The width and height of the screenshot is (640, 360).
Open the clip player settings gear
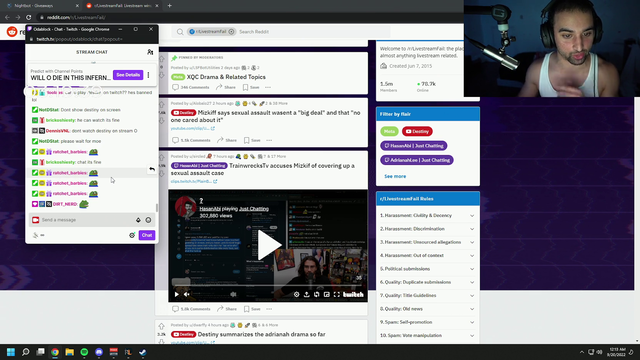coord(297,294)
